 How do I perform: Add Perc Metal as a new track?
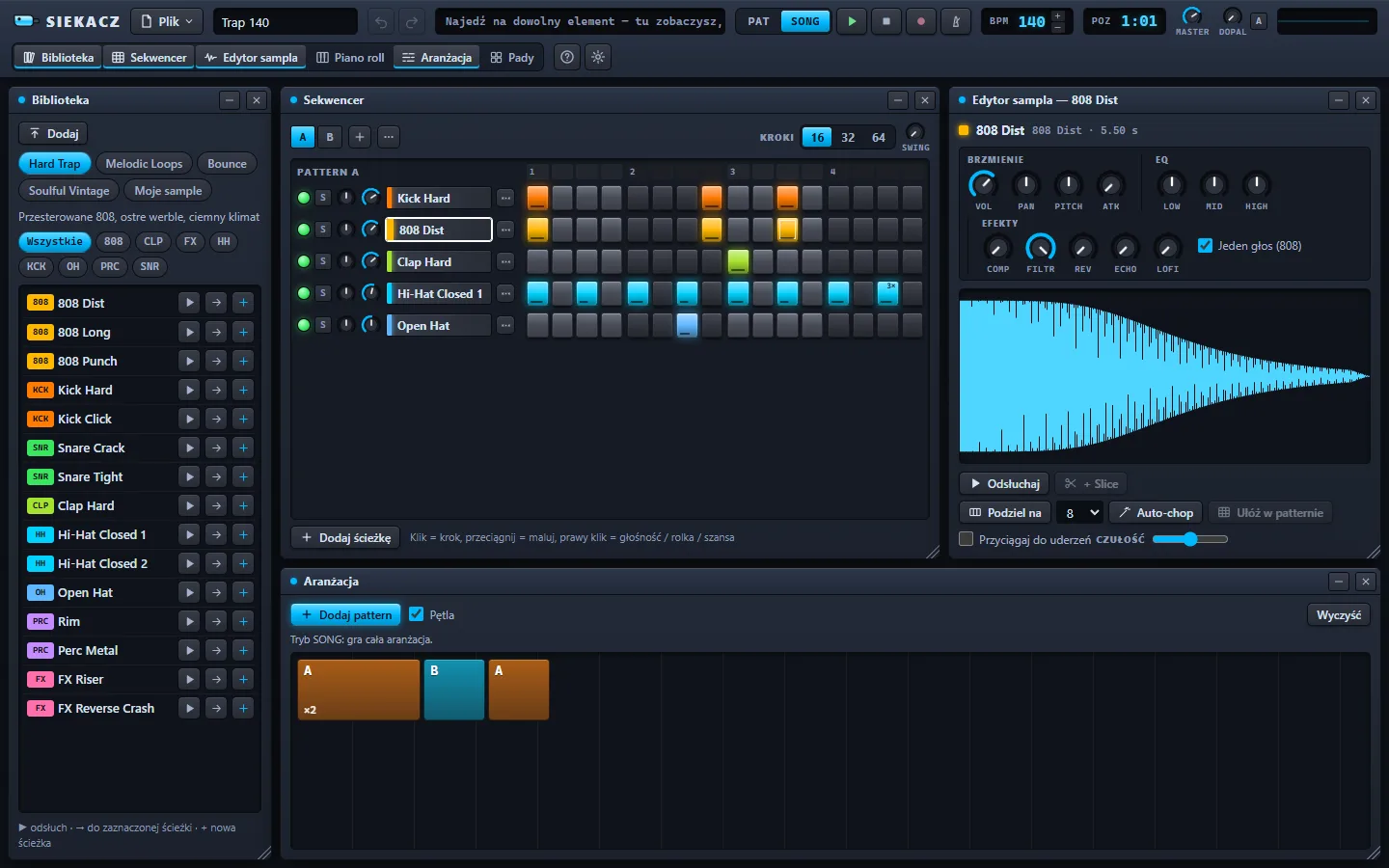(243, 650)
